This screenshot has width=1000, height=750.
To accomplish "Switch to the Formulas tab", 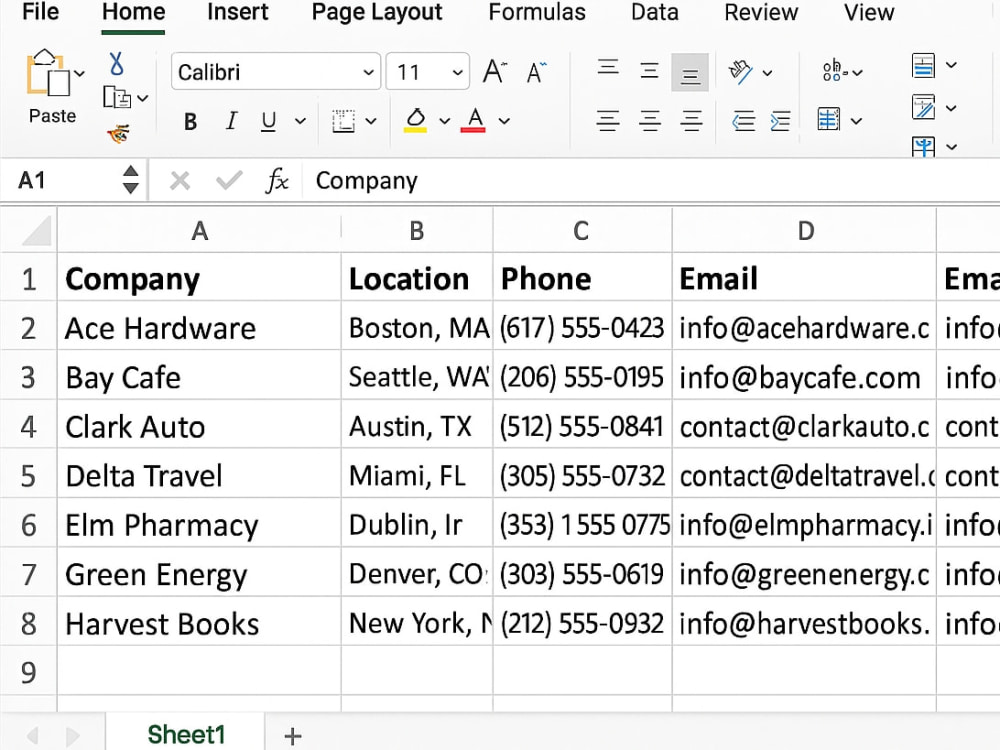I will tap(537, 12).
